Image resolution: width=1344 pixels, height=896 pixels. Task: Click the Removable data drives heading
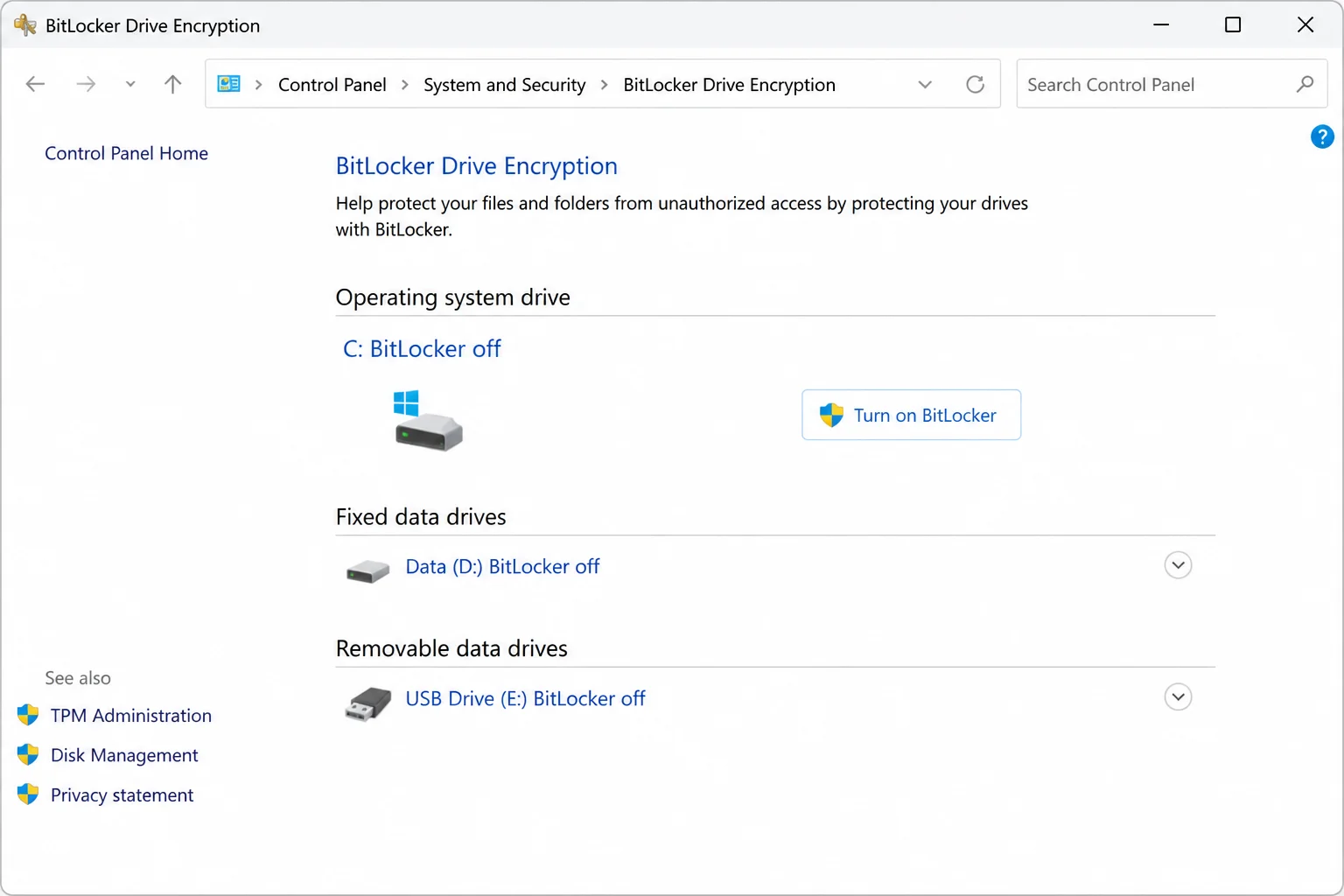451,648
